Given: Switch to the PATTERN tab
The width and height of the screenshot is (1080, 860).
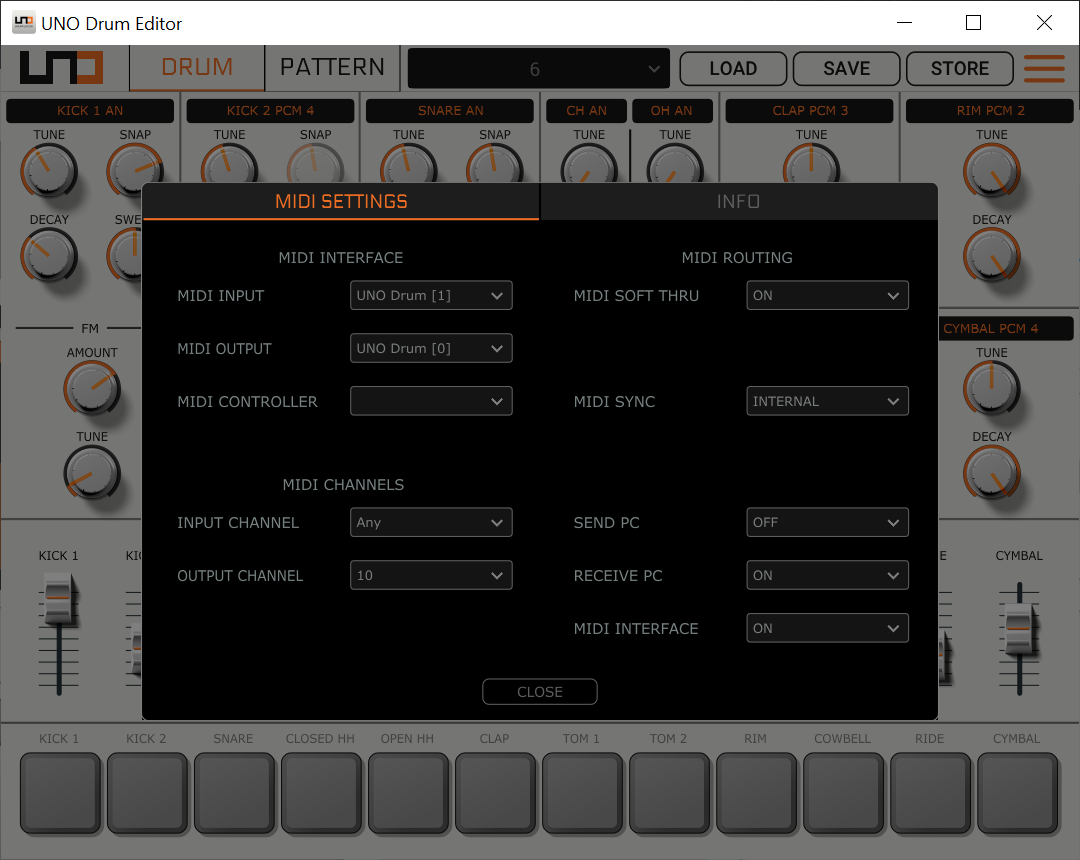Looking at the screenshot, I should pos(333,67).
